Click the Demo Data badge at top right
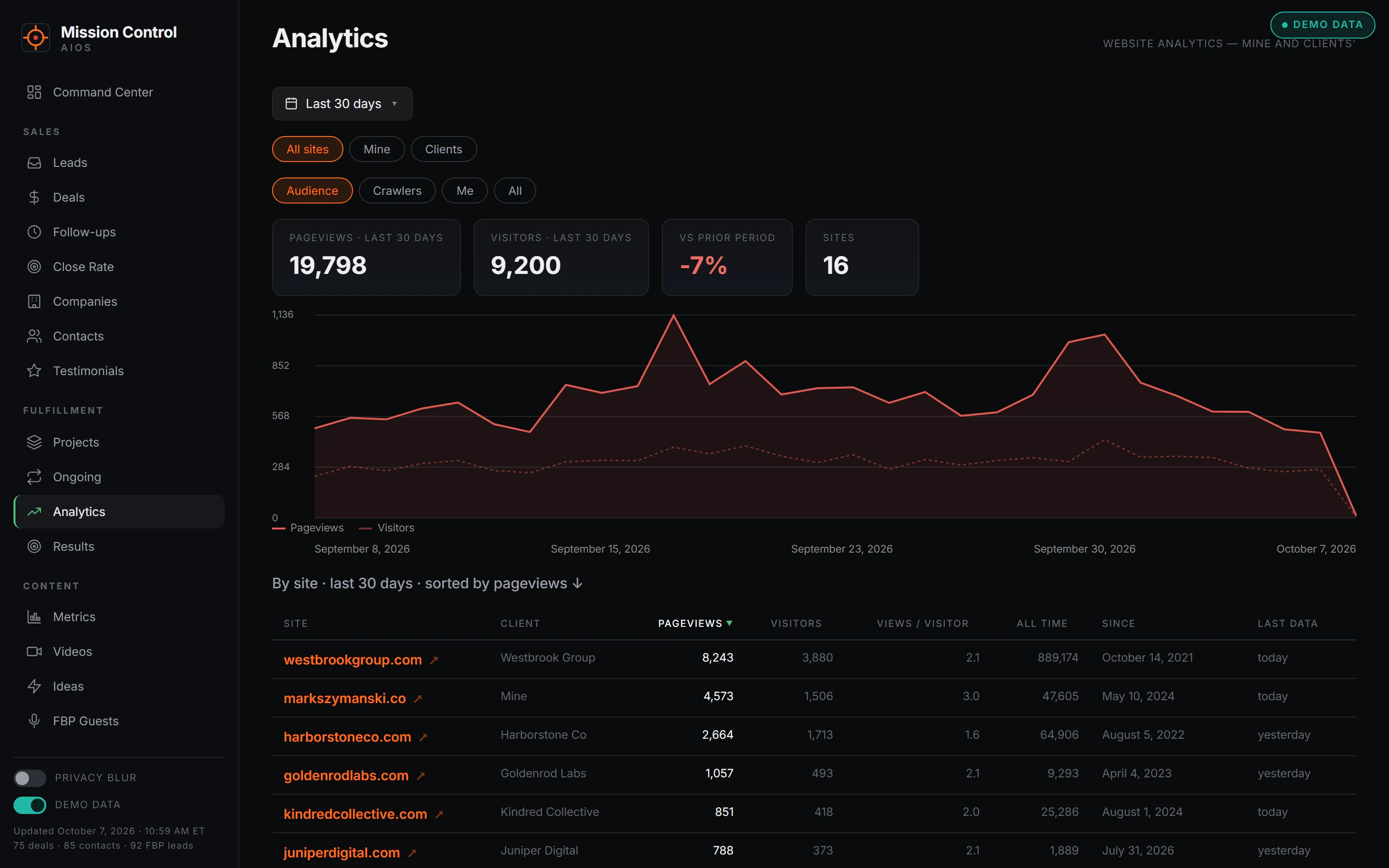This screenshot has height=868, width=1389. tap(1322, 25)
